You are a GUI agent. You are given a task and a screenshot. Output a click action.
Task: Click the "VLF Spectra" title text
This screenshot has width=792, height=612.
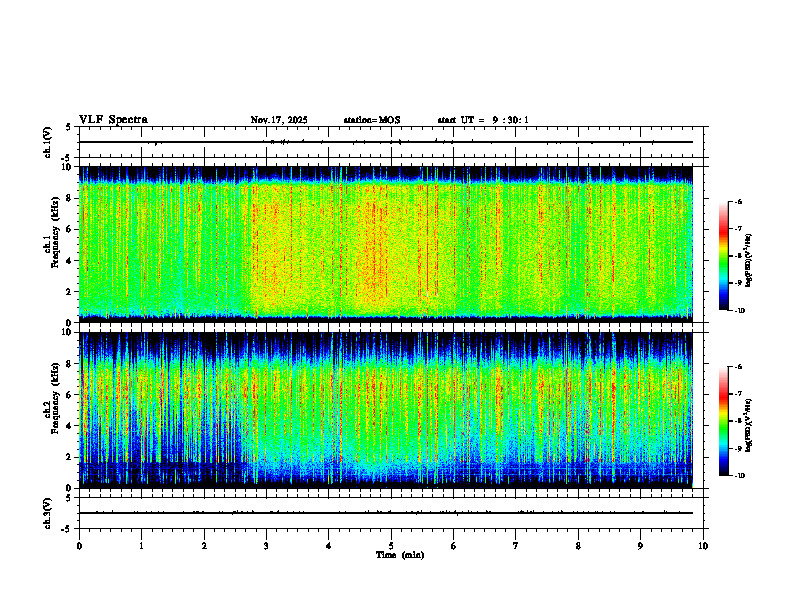point(113,120)
